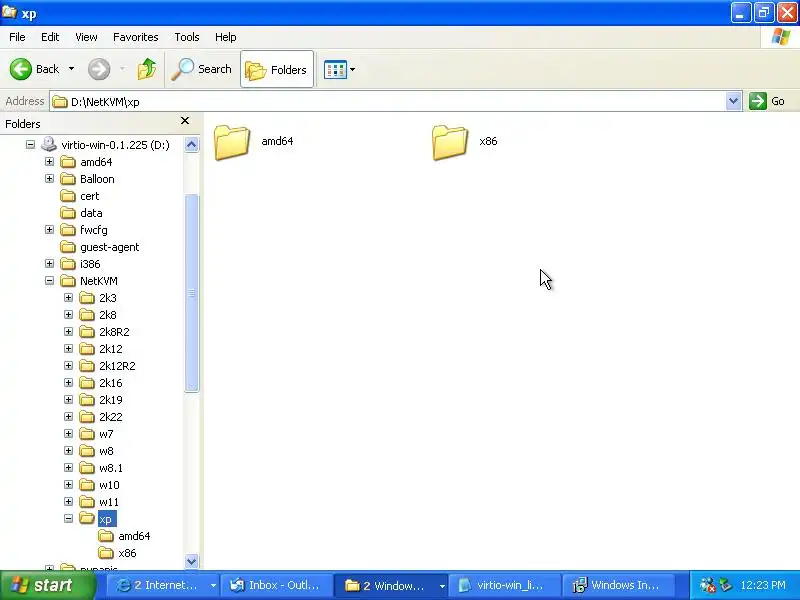800x600 pixels.
Task: Expand the 2k3 tree node
Action: [68, 297]
